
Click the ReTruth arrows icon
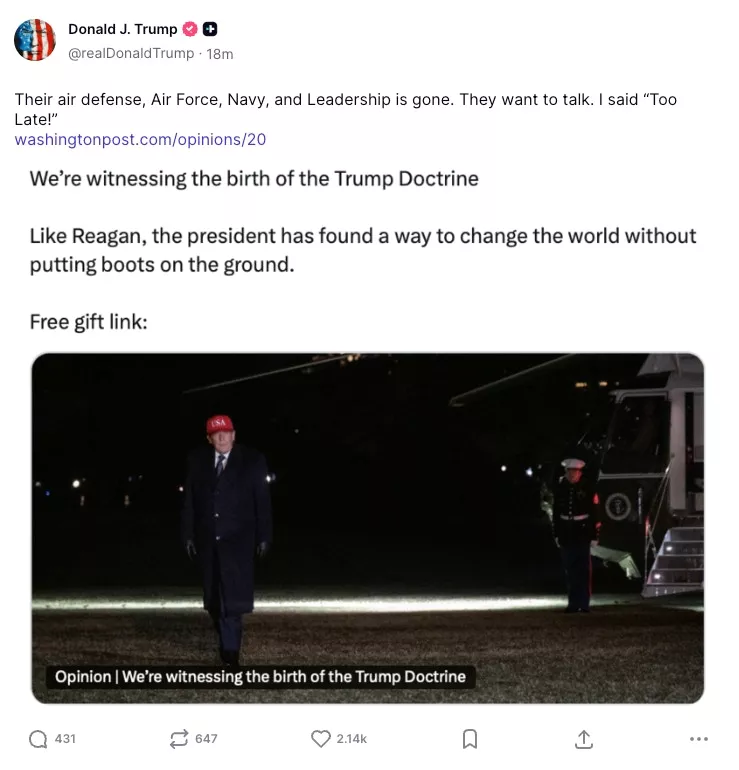pos(179,738)
